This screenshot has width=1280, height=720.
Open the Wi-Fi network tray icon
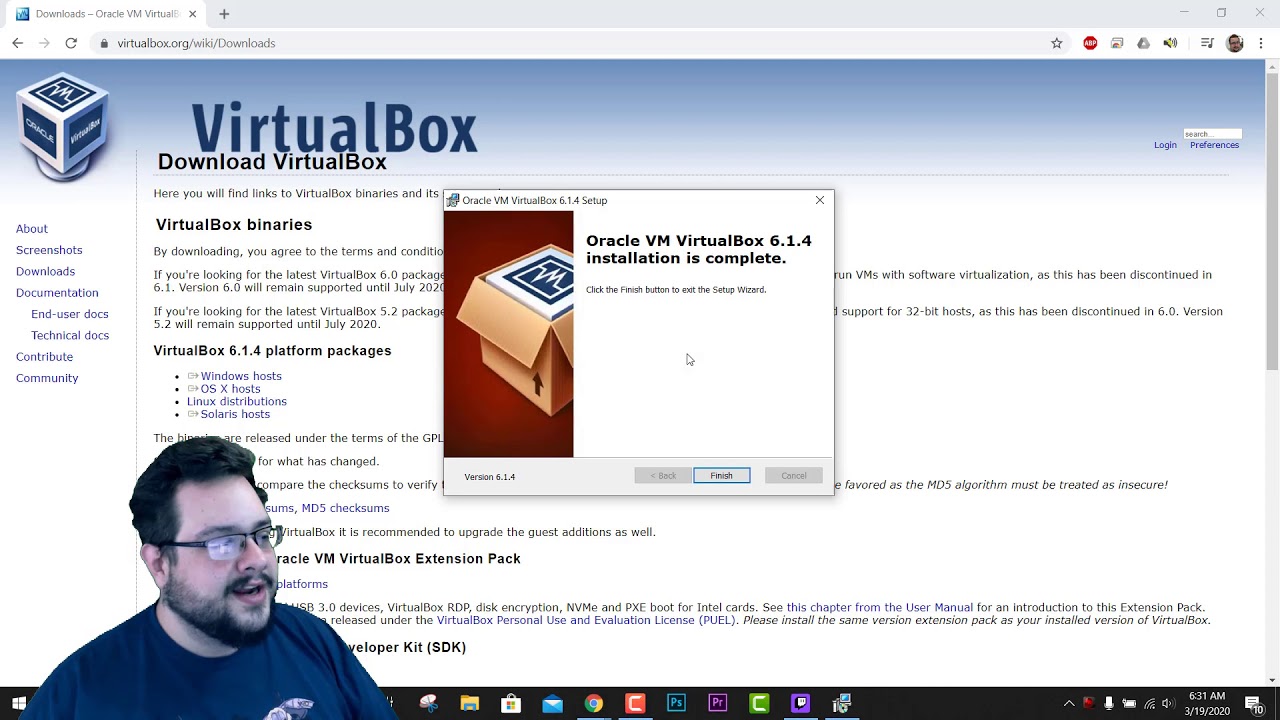1149,703
